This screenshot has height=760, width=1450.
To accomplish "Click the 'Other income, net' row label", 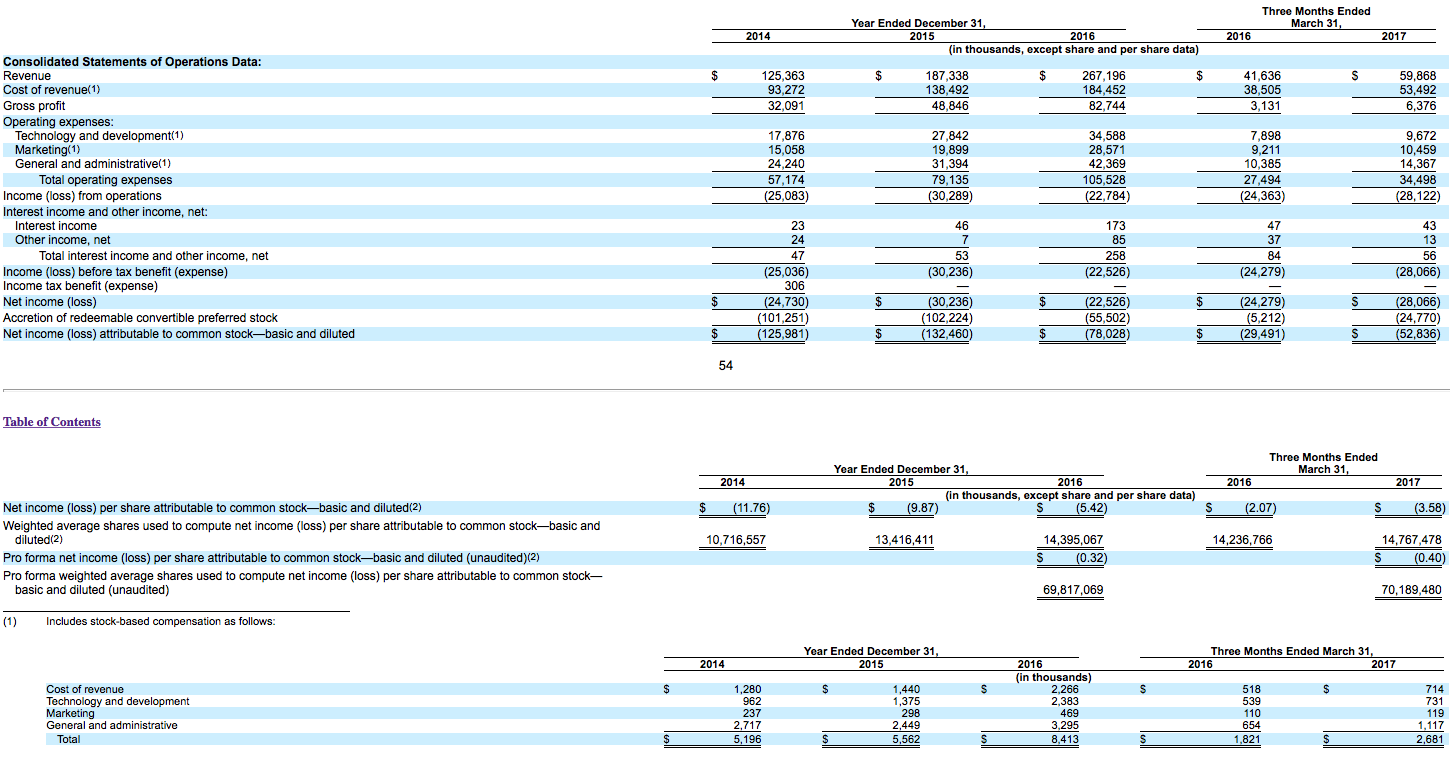I will click(63, 240).
